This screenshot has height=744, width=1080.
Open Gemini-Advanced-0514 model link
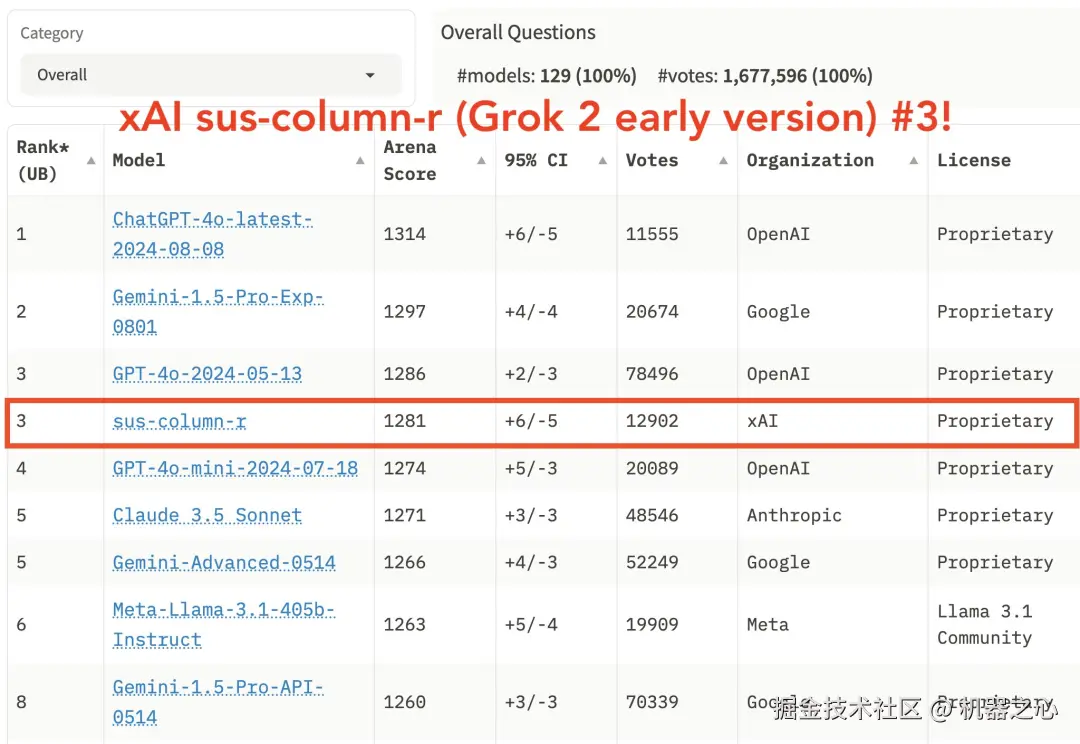[224, 563]
